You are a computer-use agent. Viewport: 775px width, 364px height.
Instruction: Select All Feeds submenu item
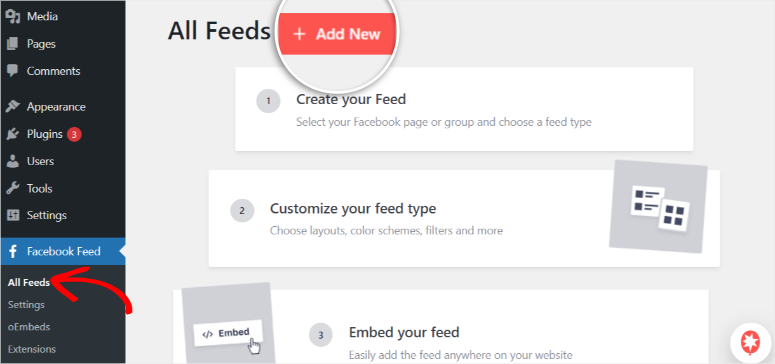pyautogui.click(x=29, y=283)
